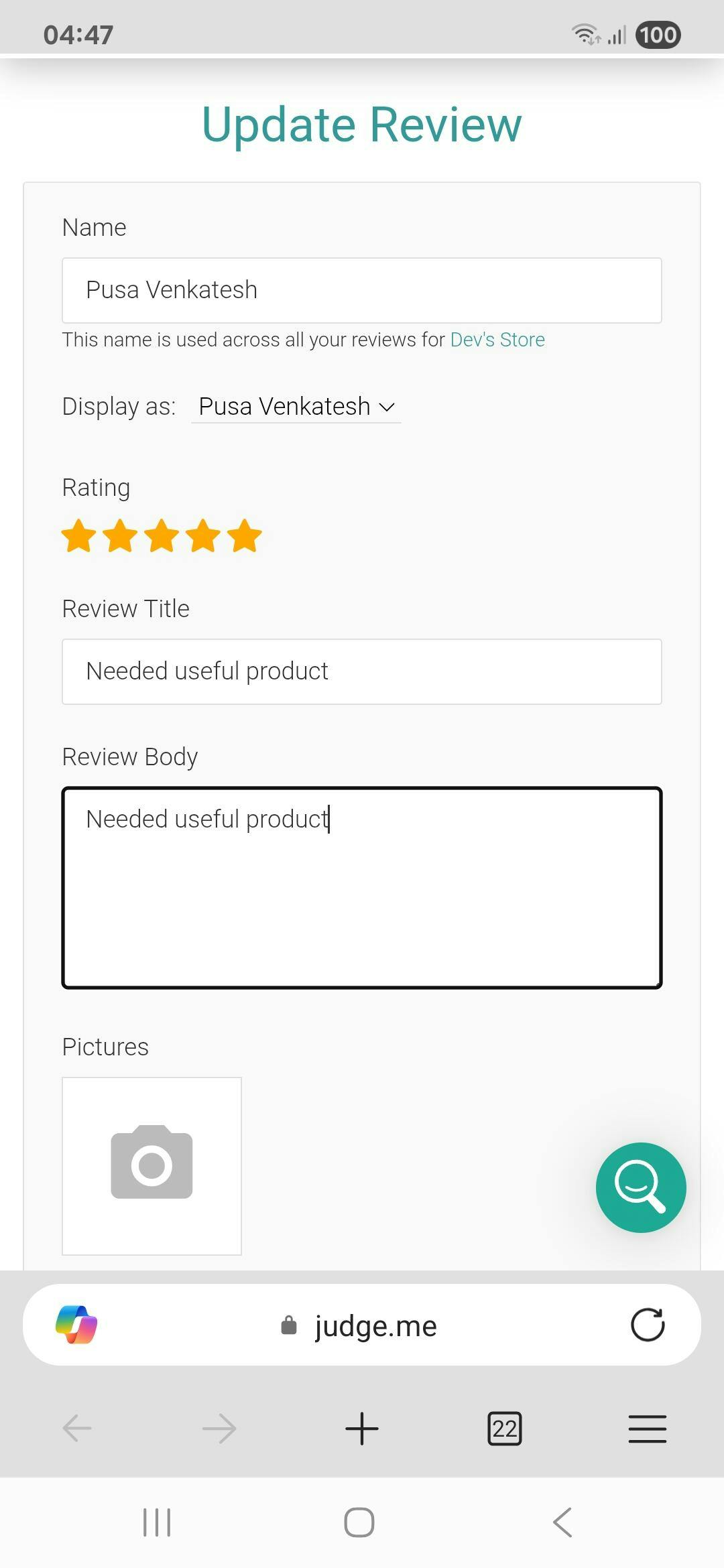The image size is (724, 1568).
Task: Go back using browser back arrow
Action: point(77,1428)
